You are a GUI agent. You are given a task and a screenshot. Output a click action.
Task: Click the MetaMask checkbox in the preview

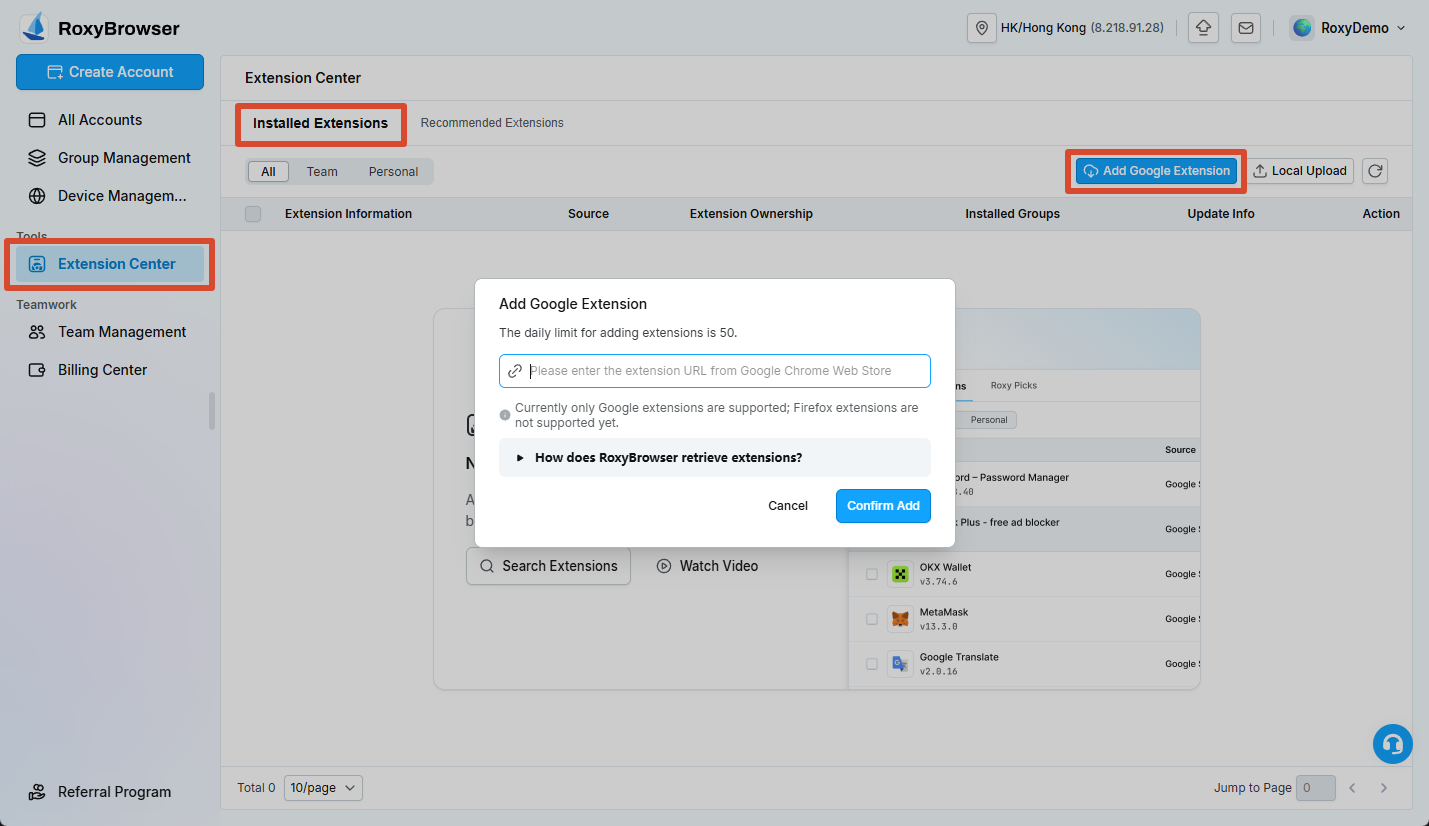(x=872, y=619)
